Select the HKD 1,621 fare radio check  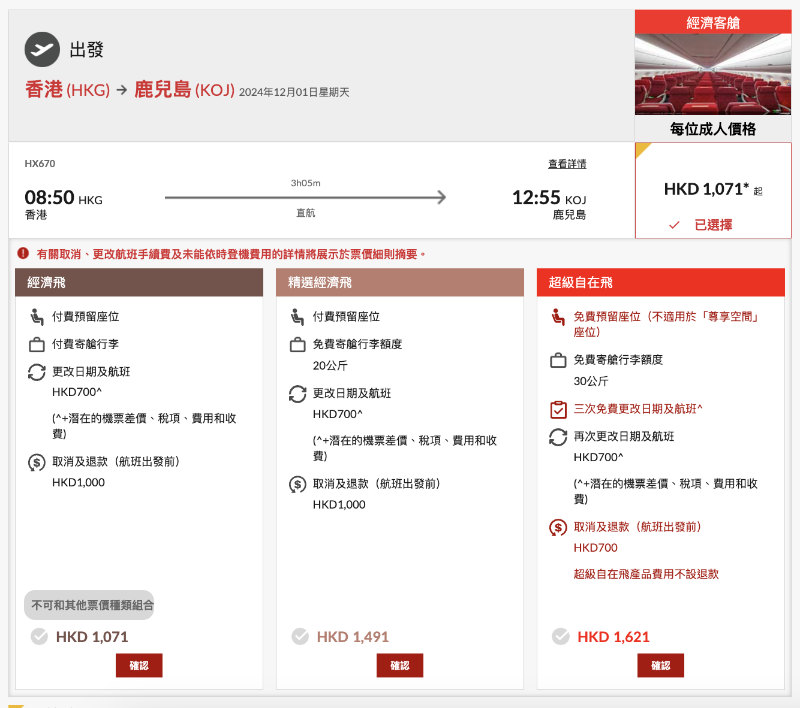561,637
